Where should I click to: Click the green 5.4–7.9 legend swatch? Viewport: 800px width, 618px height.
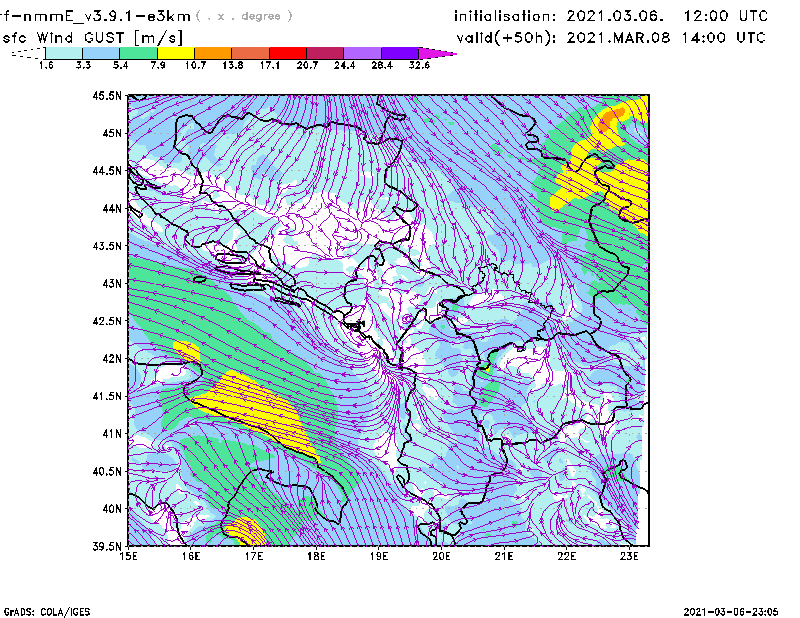(138, 53)
